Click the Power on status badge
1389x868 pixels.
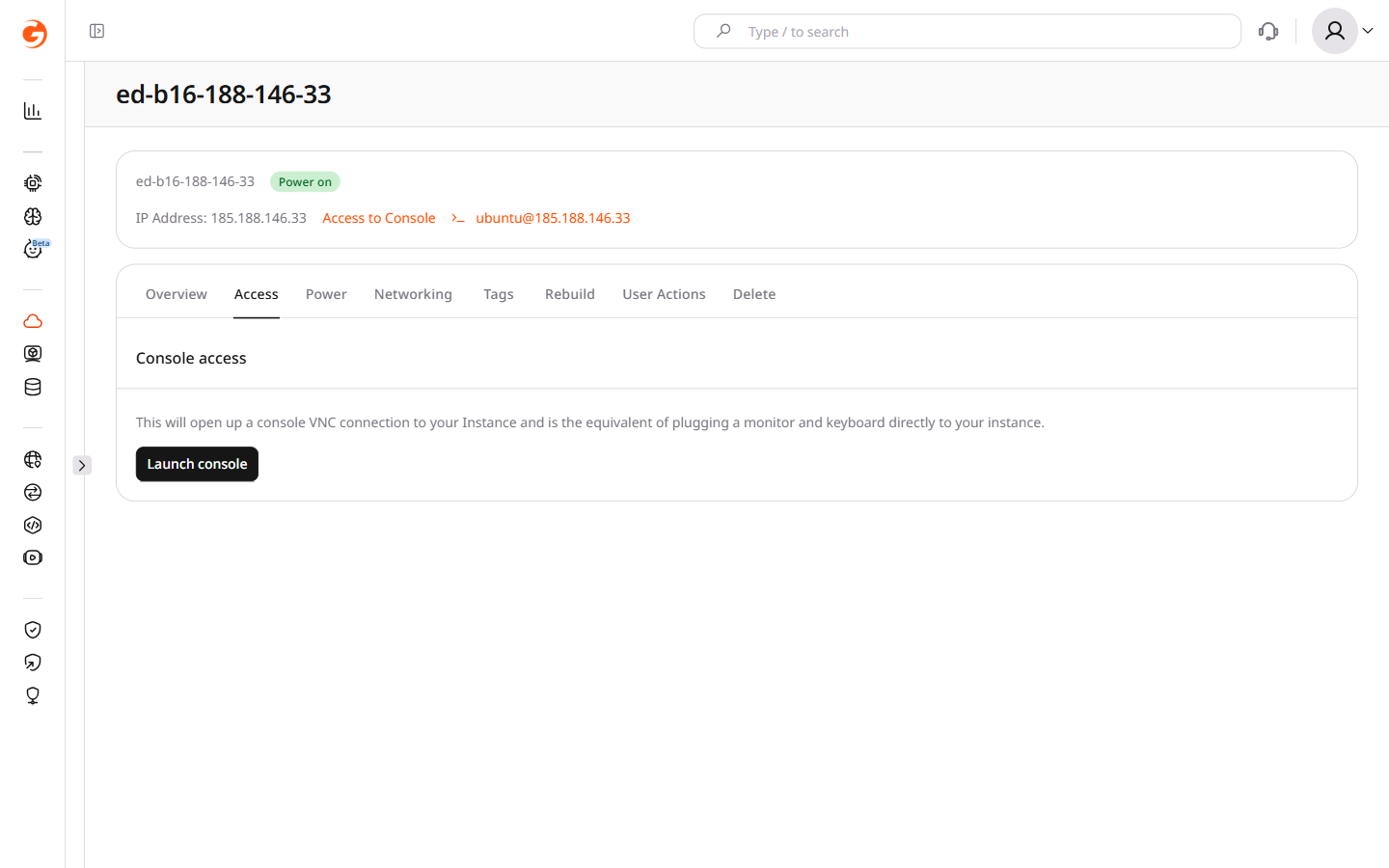(x=305, y=181)
